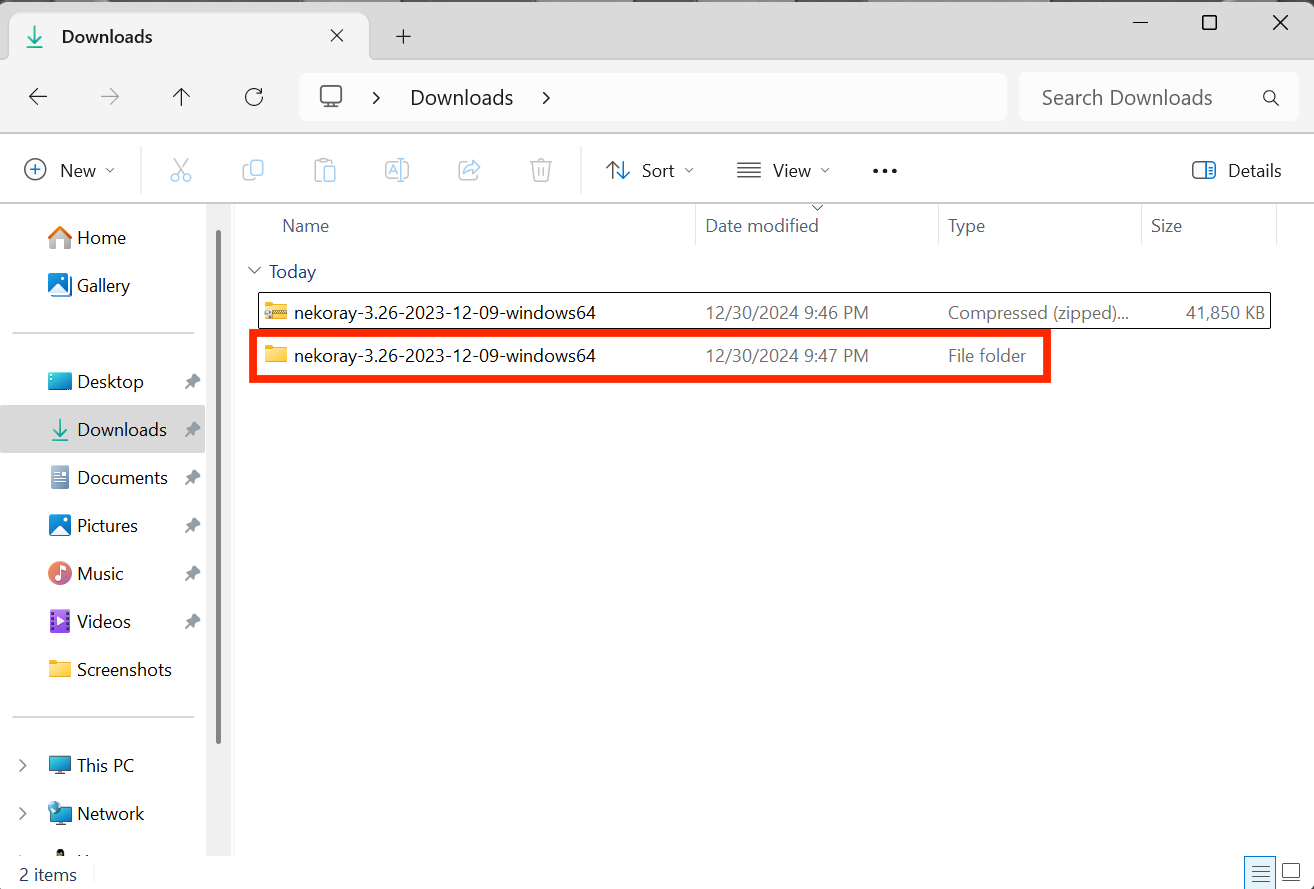
Task: Switch to details list view in status bar
Action: (1259, 871)
